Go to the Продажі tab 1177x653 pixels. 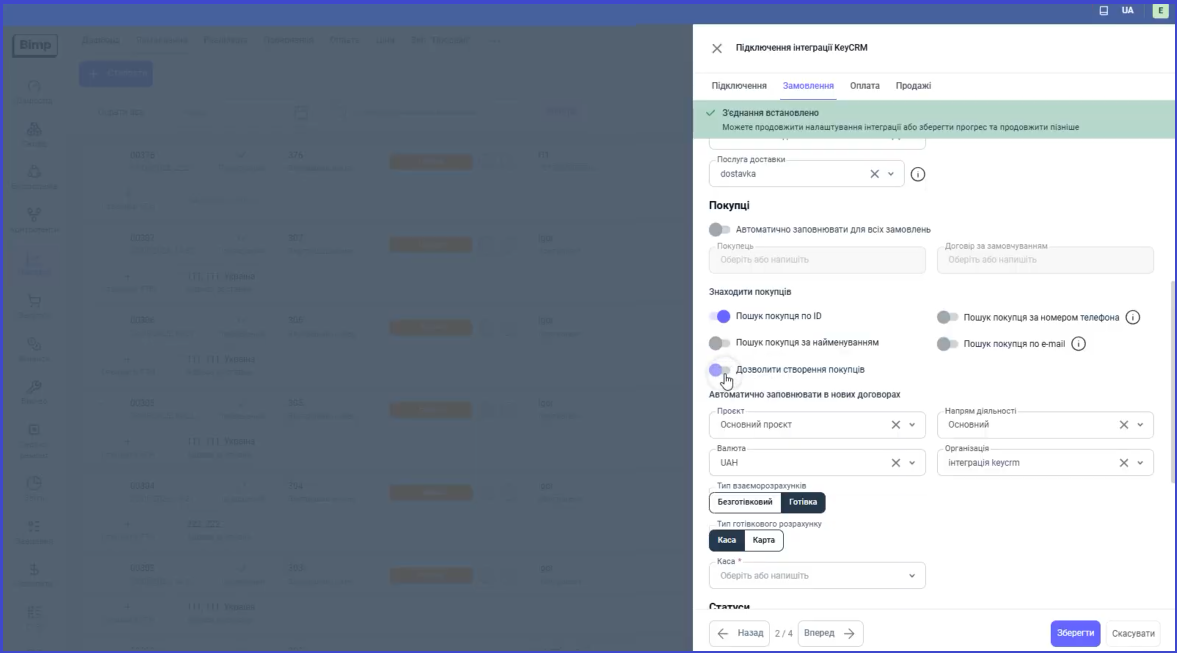click(x=913, y=86)
